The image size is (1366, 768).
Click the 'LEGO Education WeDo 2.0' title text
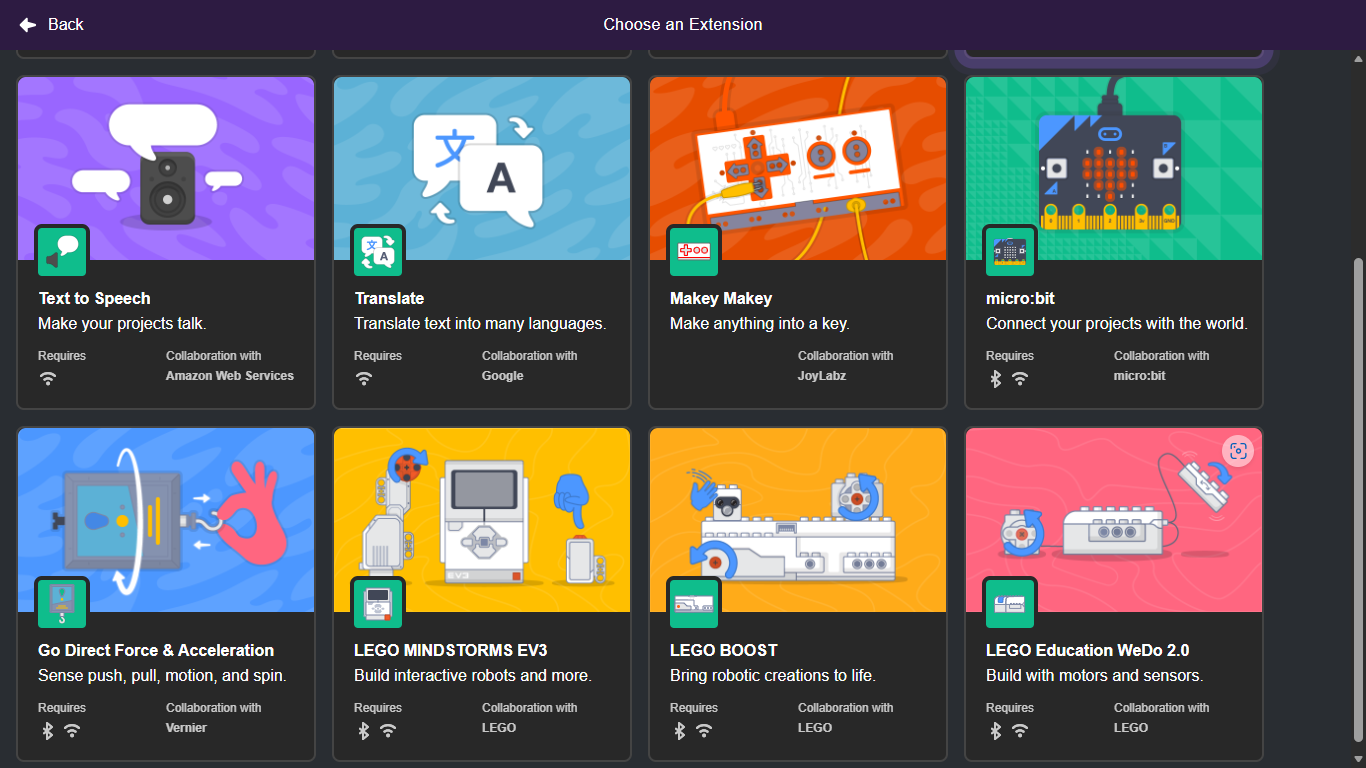pyautogui.click(x=1088, y=650)
